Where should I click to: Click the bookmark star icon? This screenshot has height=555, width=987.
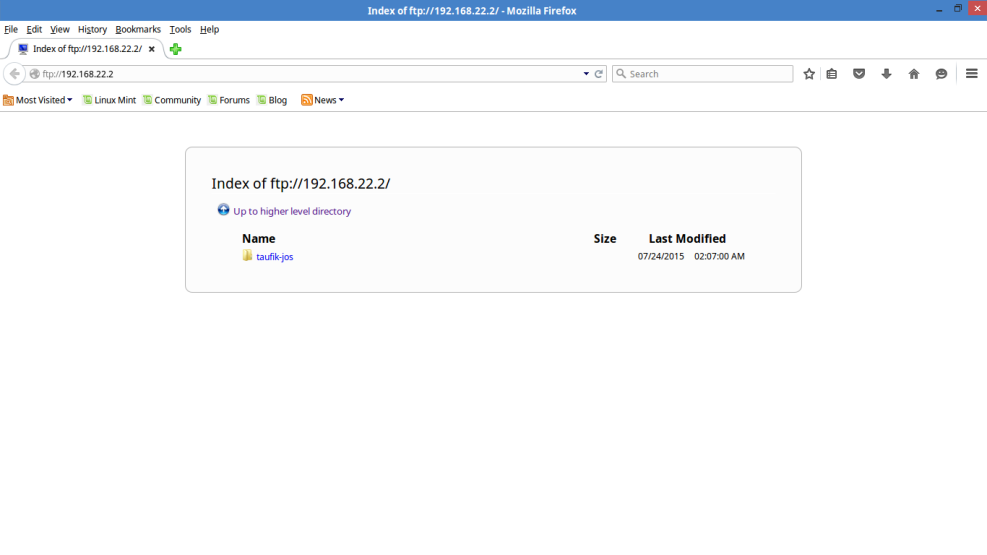coord(809,74)
